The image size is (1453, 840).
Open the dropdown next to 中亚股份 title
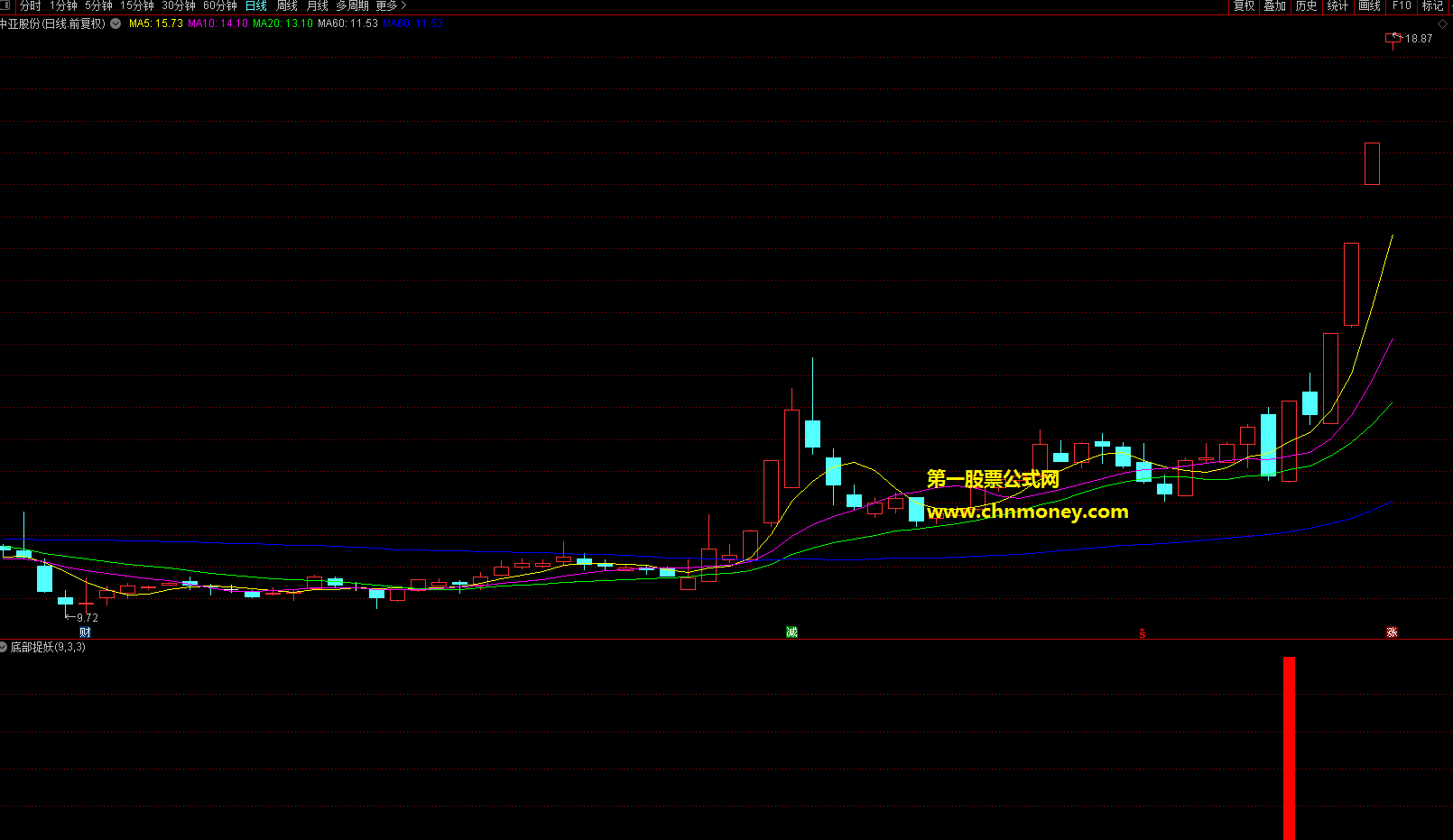pos(116,23)
